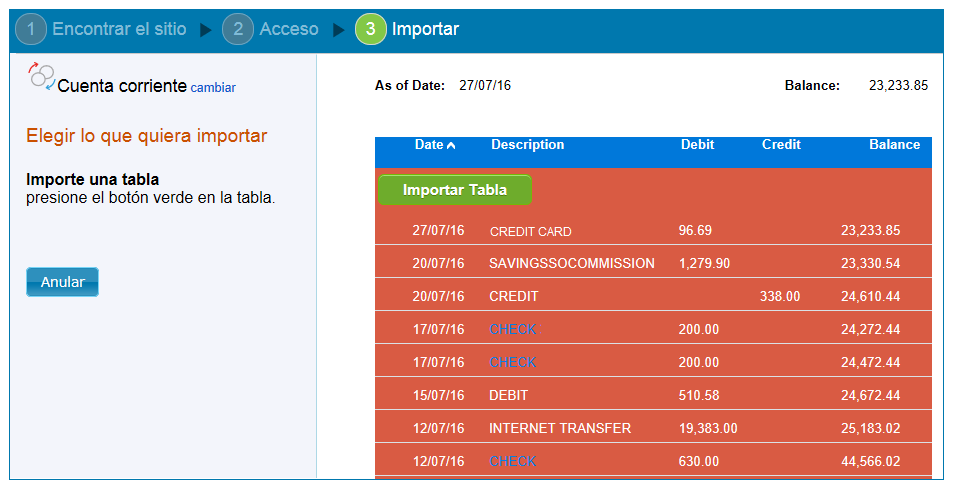
Task: Click the step 2 circle icon
Action: [x=238, y=30]
